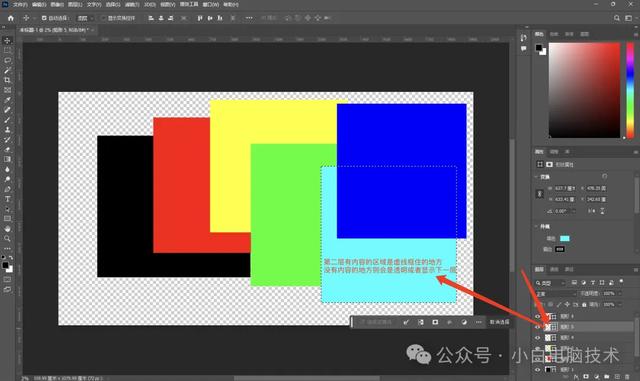Toggle the Auto-Select checkbox
This screenshot has width=640, height=381.
click(x=44, y=18)
